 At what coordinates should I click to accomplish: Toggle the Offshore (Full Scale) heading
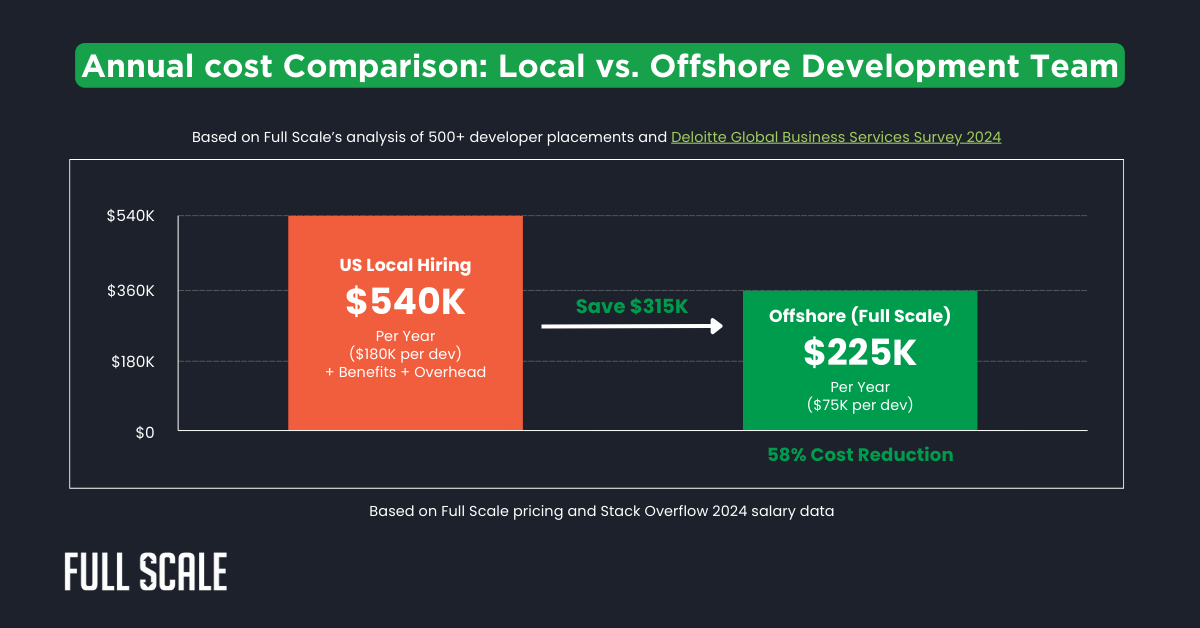(x=860, y=316)
